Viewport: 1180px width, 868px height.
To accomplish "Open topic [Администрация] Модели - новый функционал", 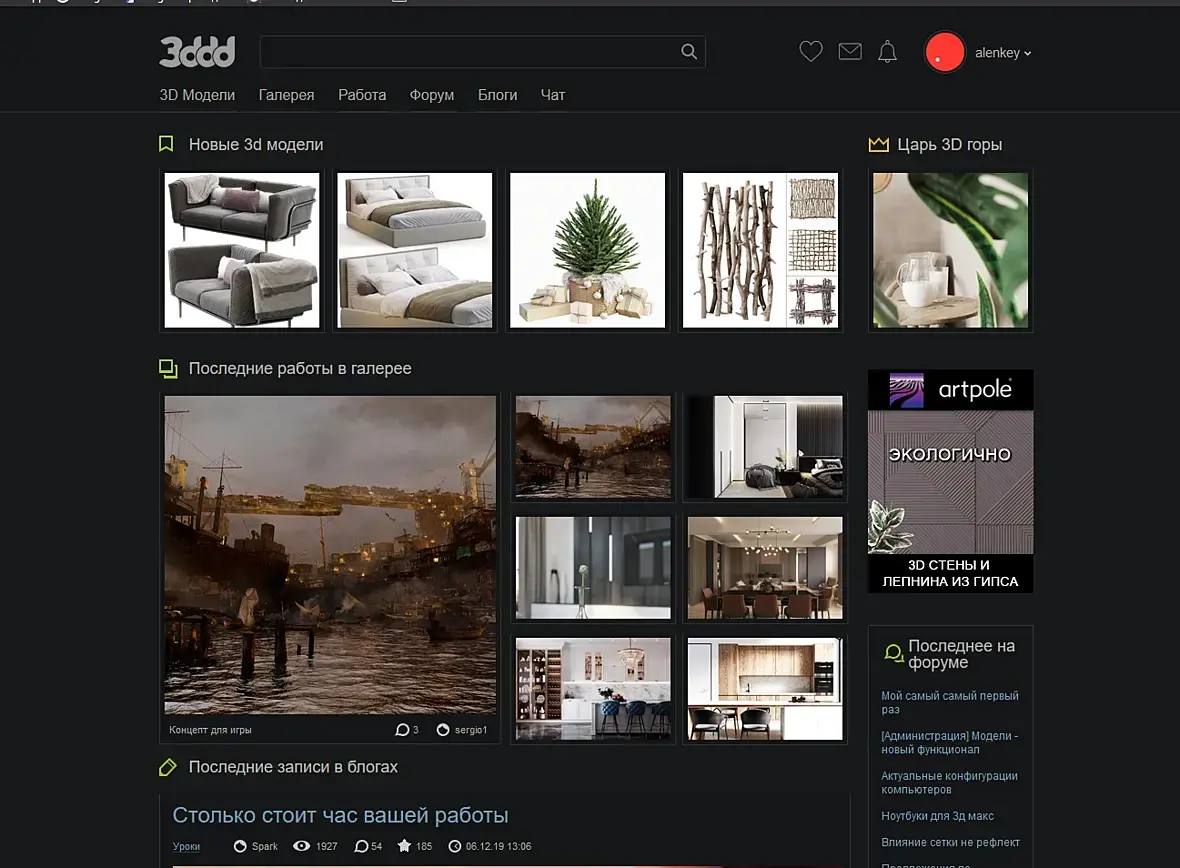I will coord(950,742).
